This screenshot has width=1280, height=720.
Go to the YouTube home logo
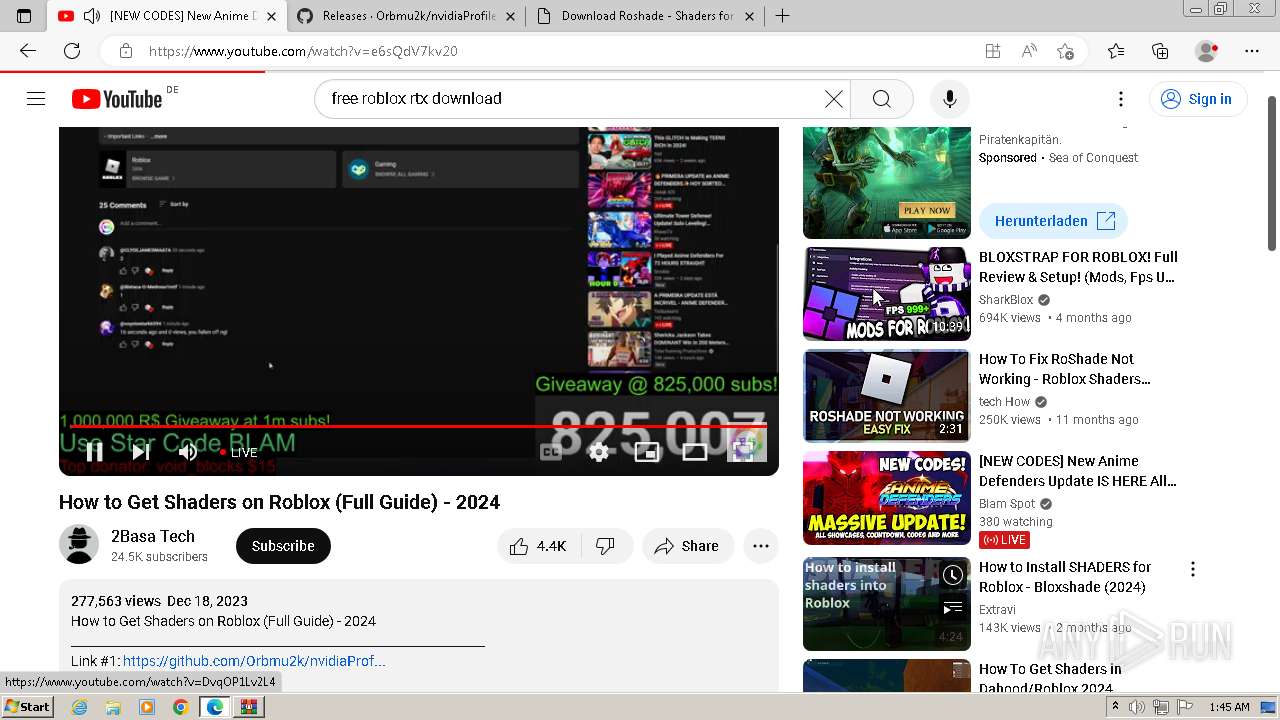[x=117, y=99]
